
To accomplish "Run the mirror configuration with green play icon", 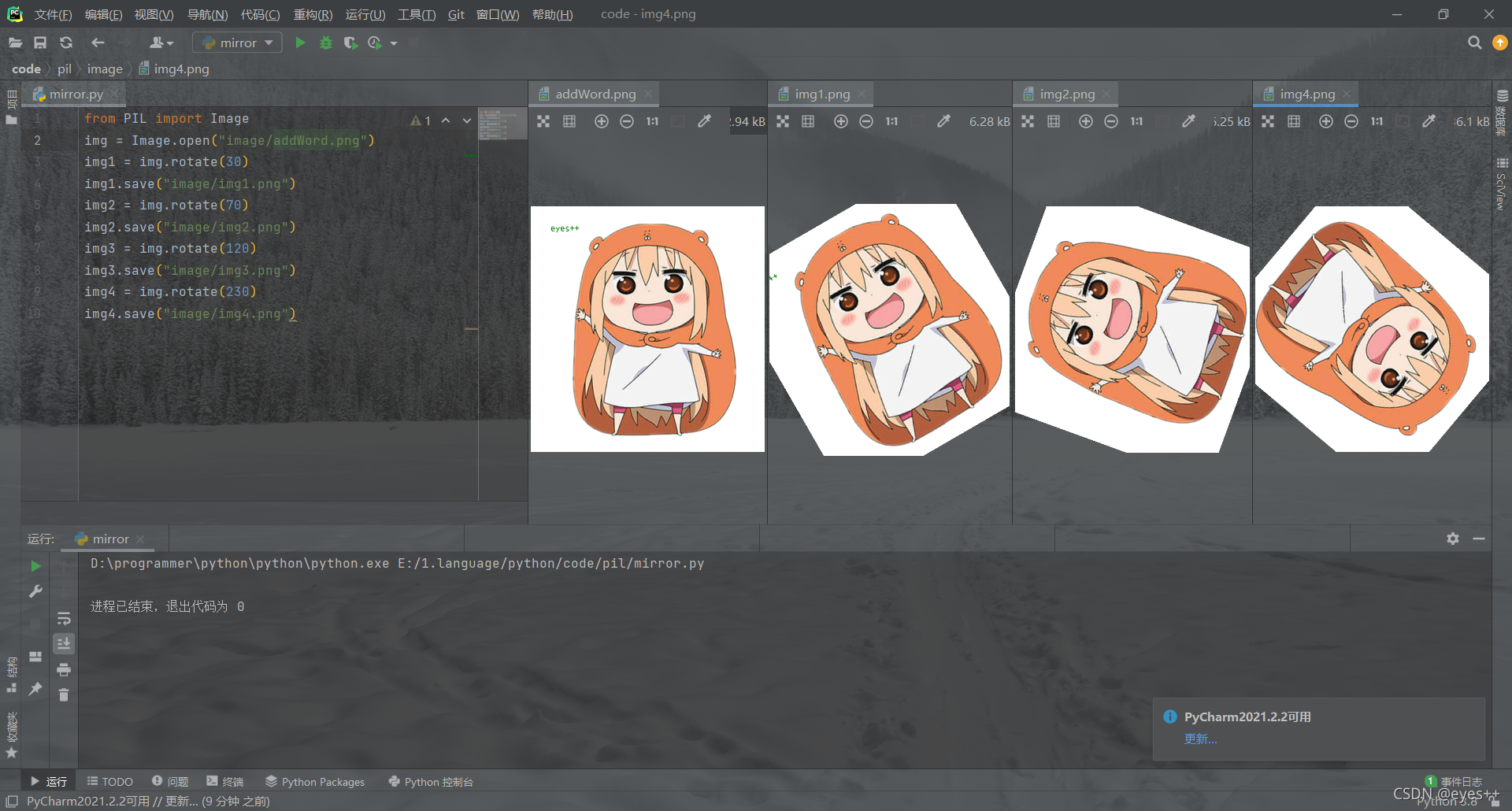I will (x=300, y=43).
